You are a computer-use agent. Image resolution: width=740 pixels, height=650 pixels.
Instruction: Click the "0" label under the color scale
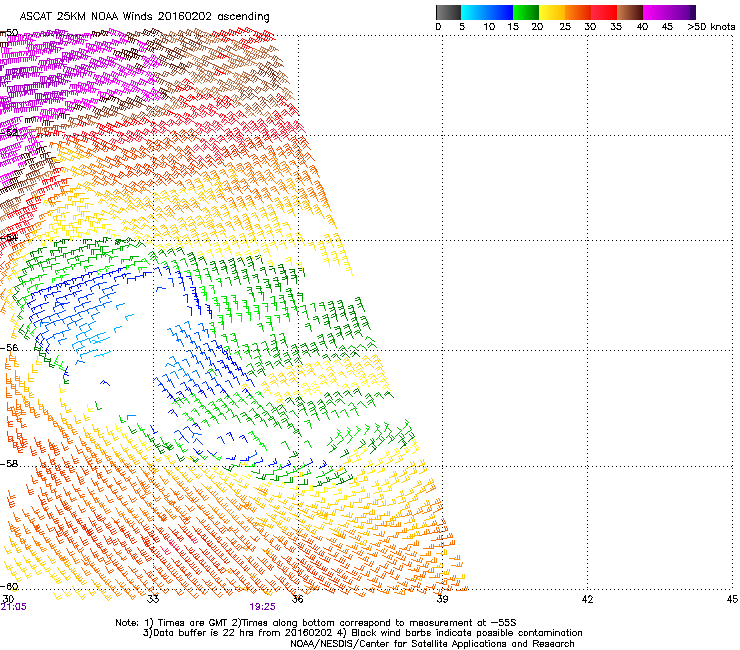click(x=438, y=27)
